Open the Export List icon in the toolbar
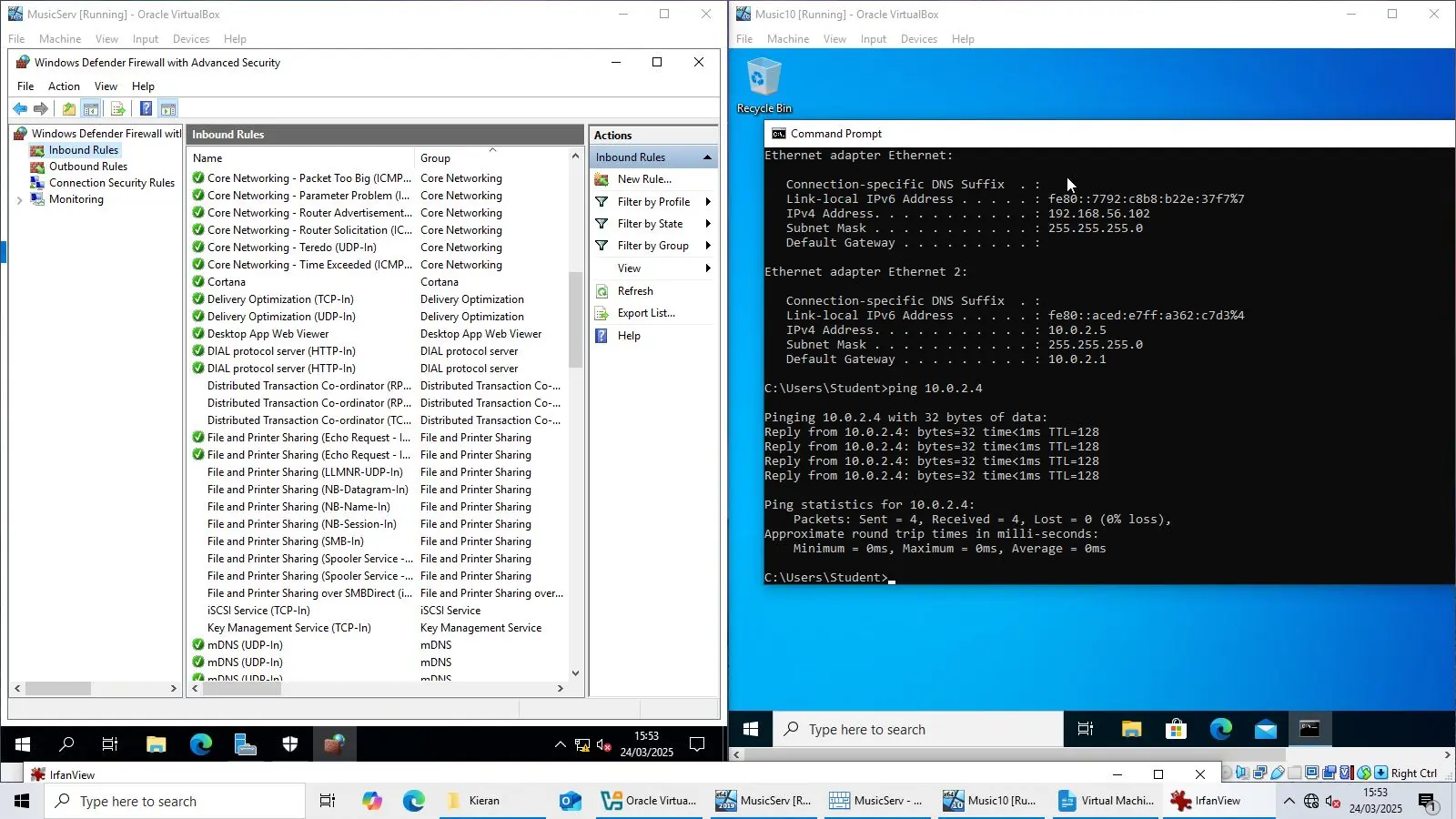 coord(117,108)
